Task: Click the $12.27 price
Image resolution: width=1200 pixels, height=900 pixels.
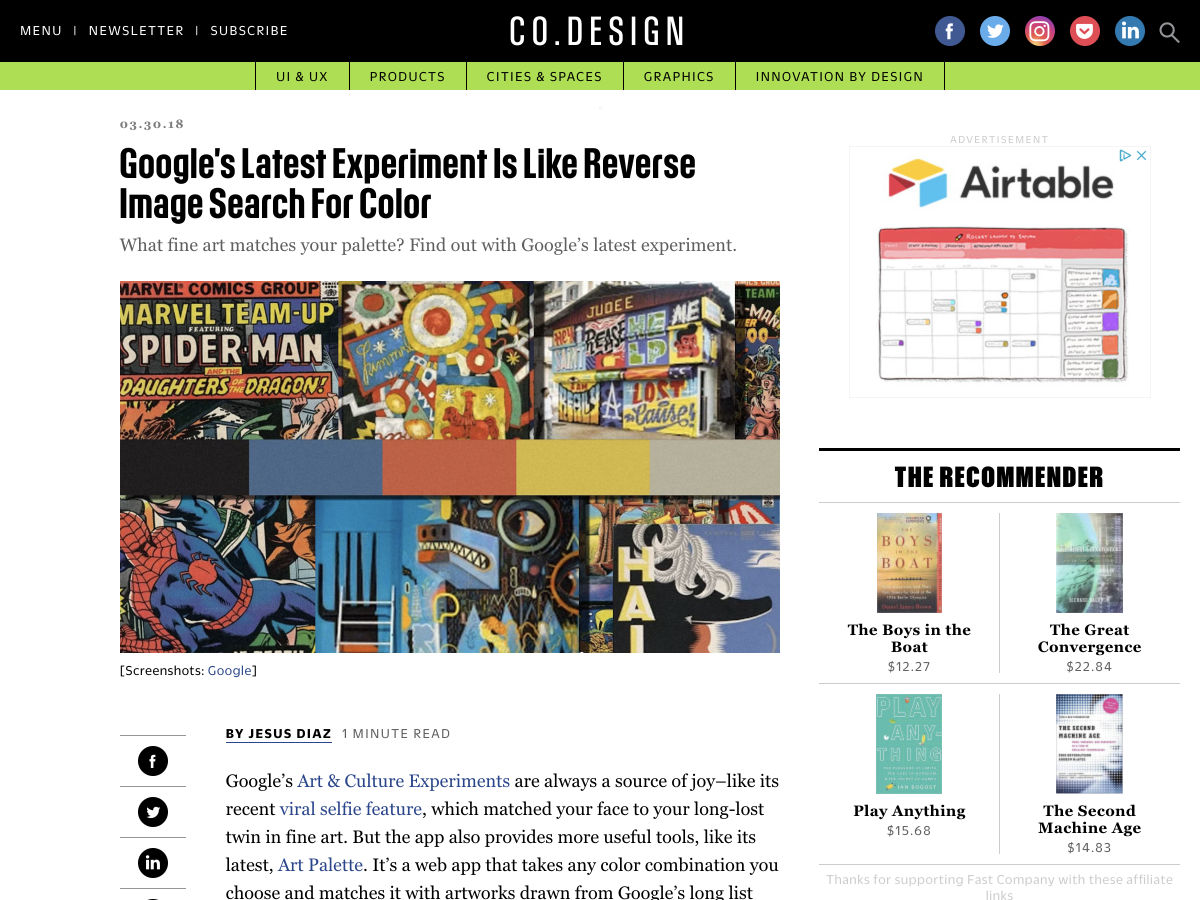Action: click(909, 667)
